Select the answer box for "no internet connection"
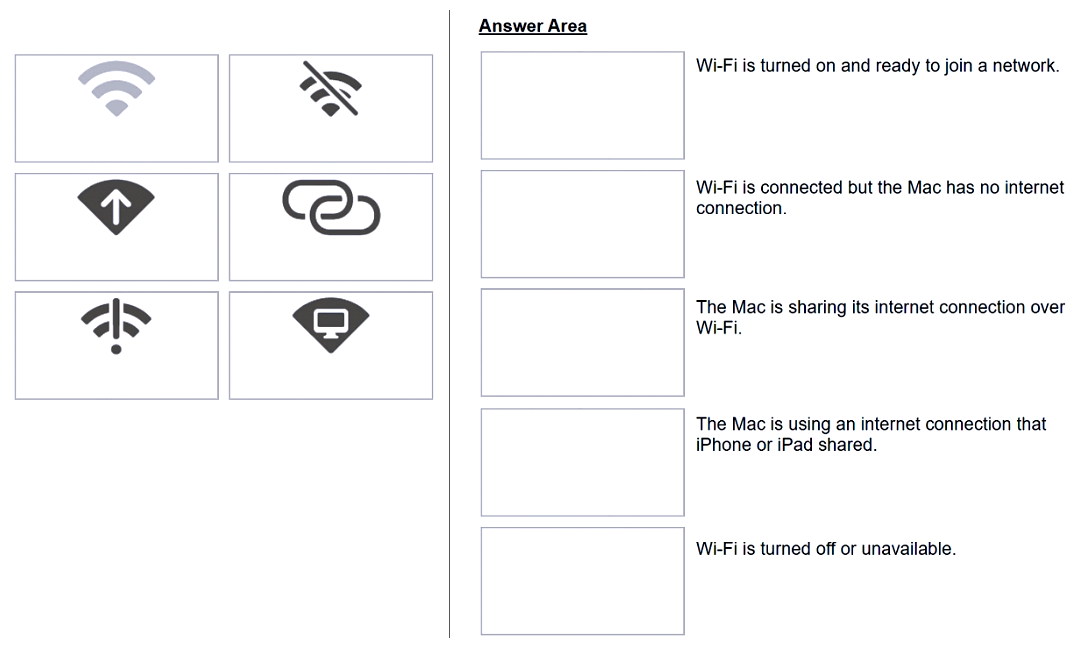Image resolution: width=1077 pixels, height=659 pixels. (582, 224)
